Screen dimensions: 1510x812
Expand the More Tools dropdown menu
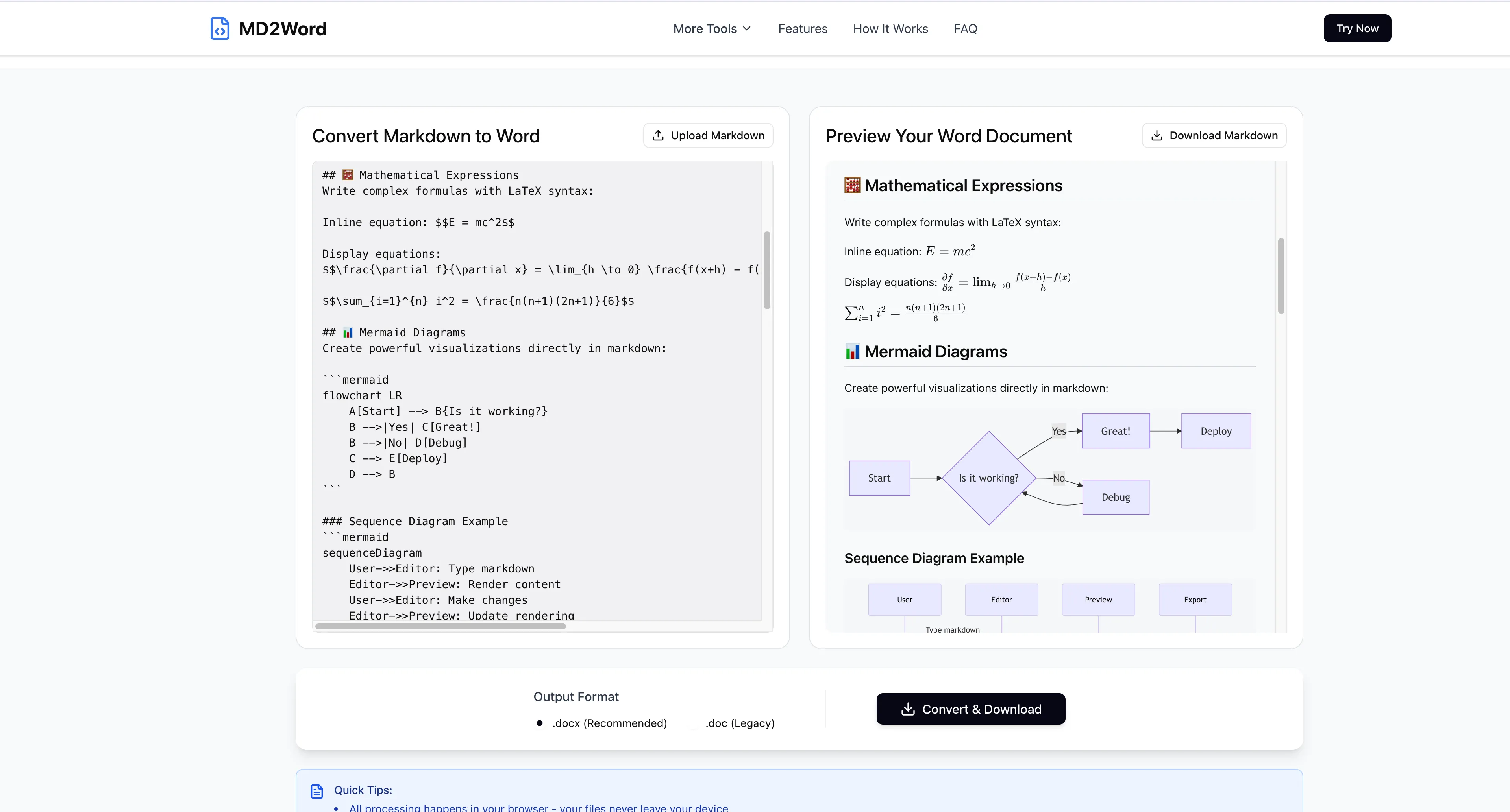pyautogui.click(x=705, y=29)
